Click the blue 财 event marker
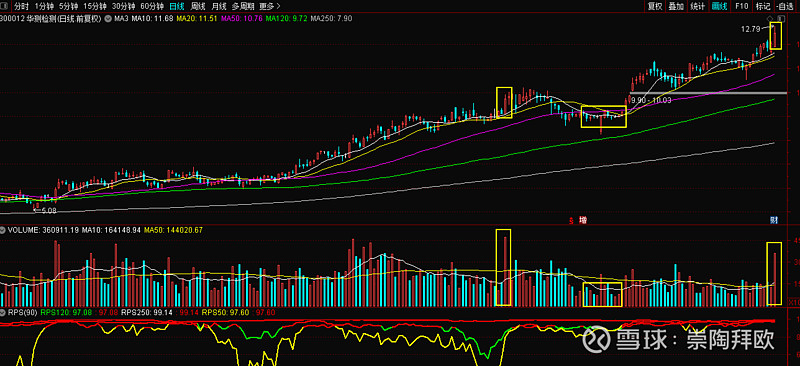The height and width of the screenshot is (366, 800). tap(774, 221)
